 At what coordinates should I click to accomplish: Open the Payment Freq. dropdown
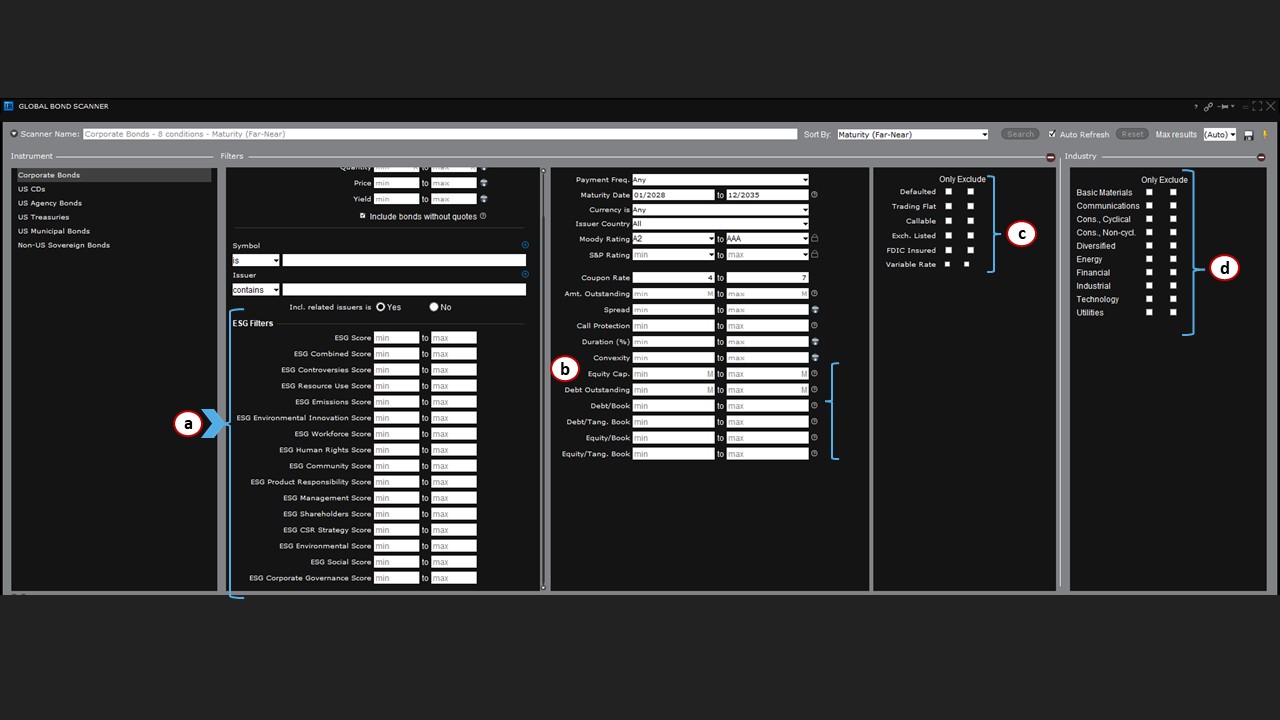pos(720,180)
